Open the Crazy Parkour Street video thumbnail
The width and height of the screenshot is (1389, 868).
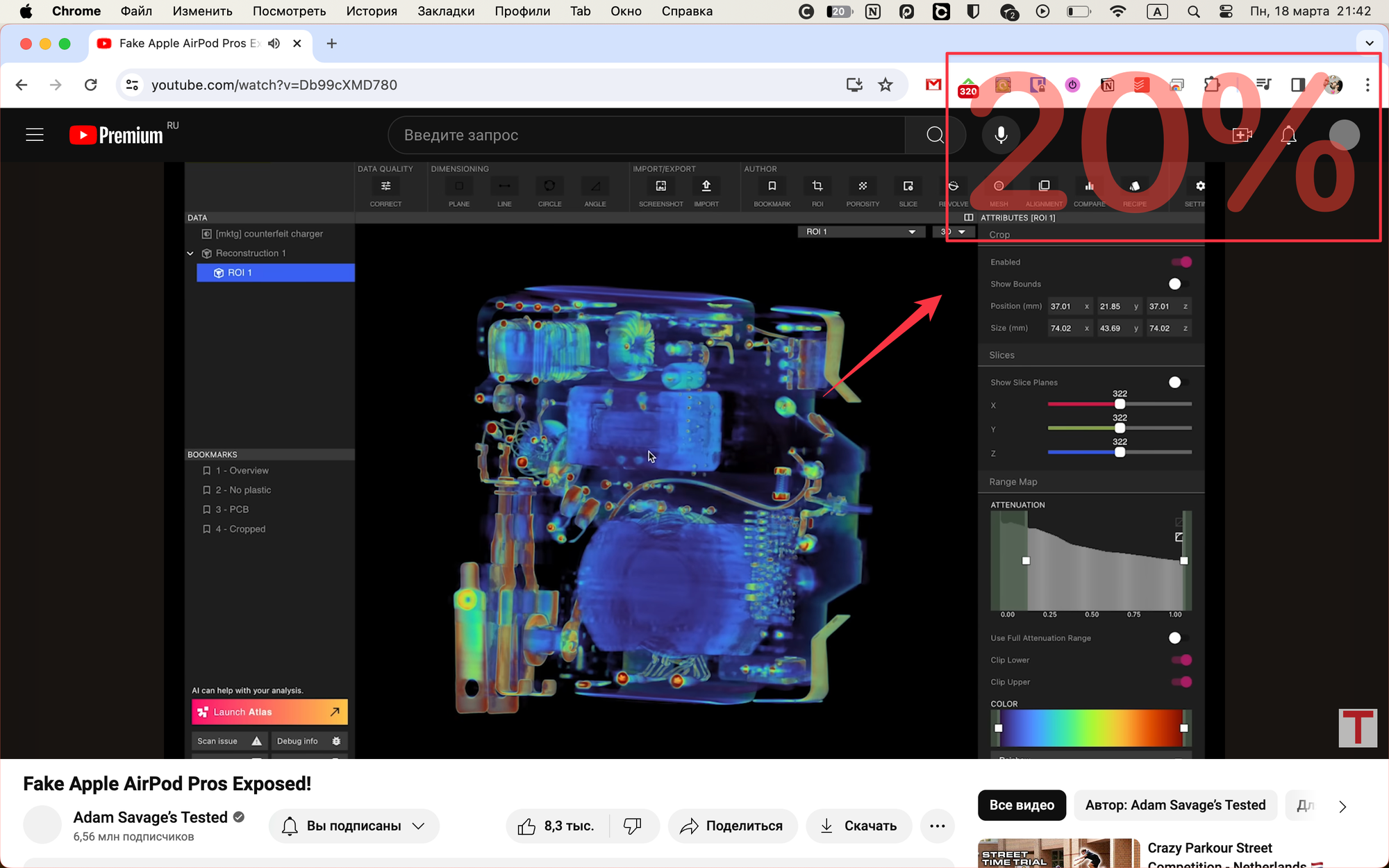(1058, 854)
